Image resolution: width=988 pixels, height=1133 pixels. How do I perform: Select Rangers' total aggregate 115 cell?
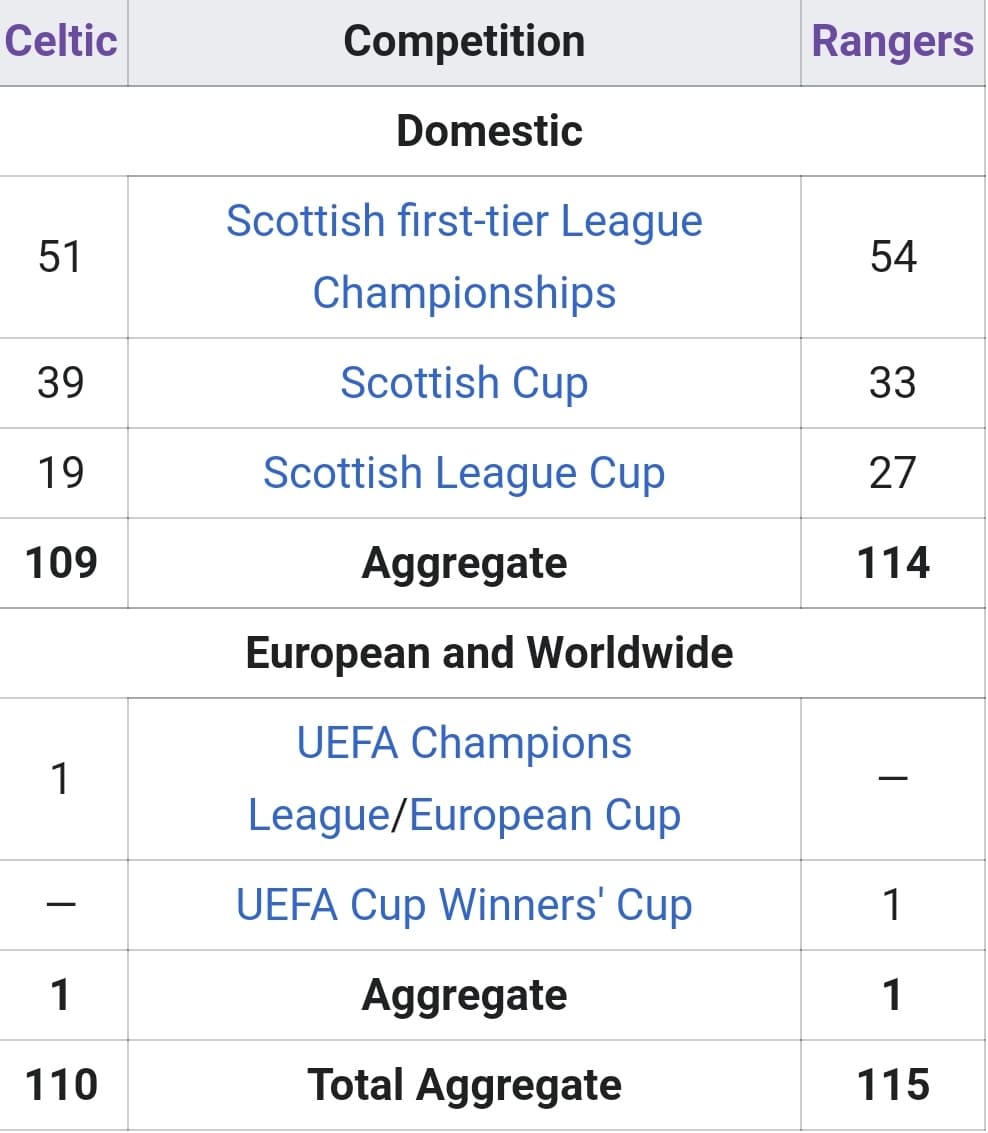[893, 1085]
